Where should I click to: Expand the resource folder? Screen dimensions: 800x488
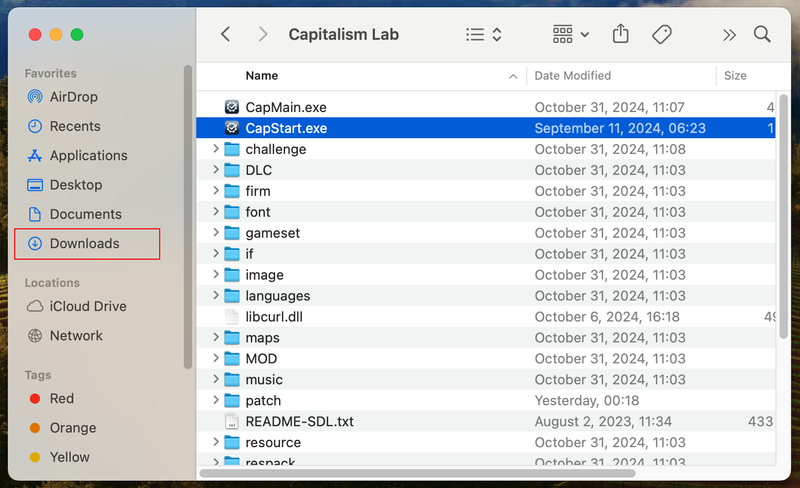pos(215,442)
